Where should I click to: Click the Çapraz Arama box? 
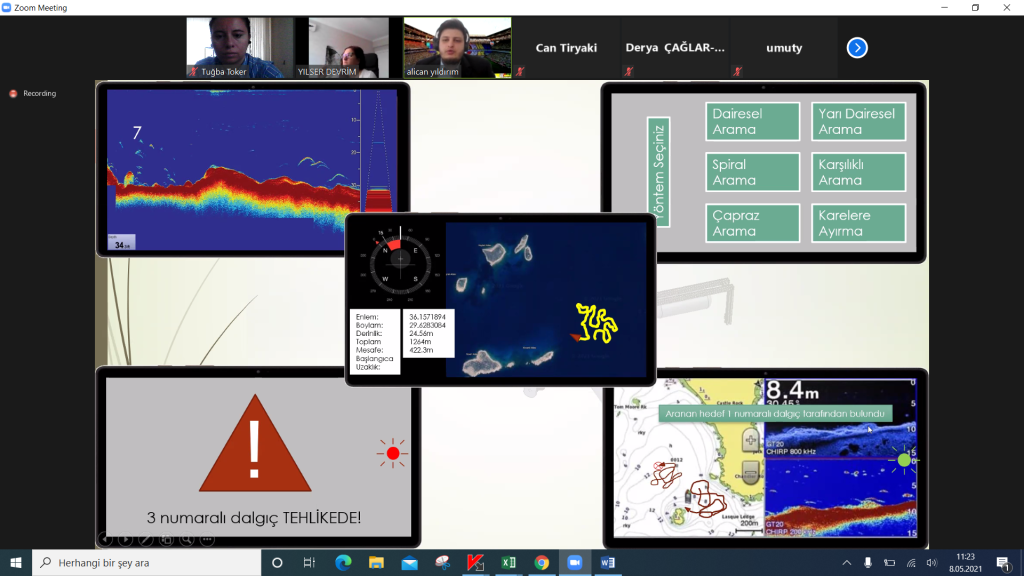point(752,223)
